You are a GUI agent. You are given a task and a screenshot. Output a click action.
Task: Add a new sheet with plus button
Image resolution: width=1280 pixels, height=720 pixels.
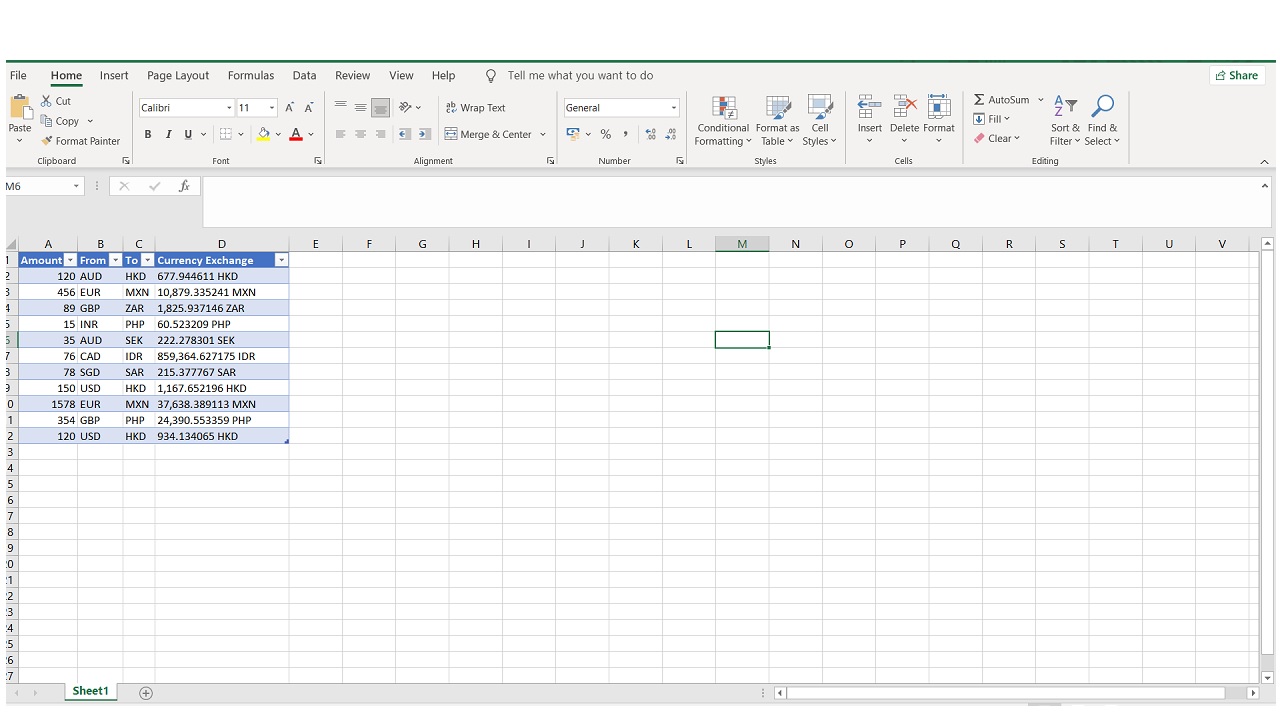tap(146, 693)
